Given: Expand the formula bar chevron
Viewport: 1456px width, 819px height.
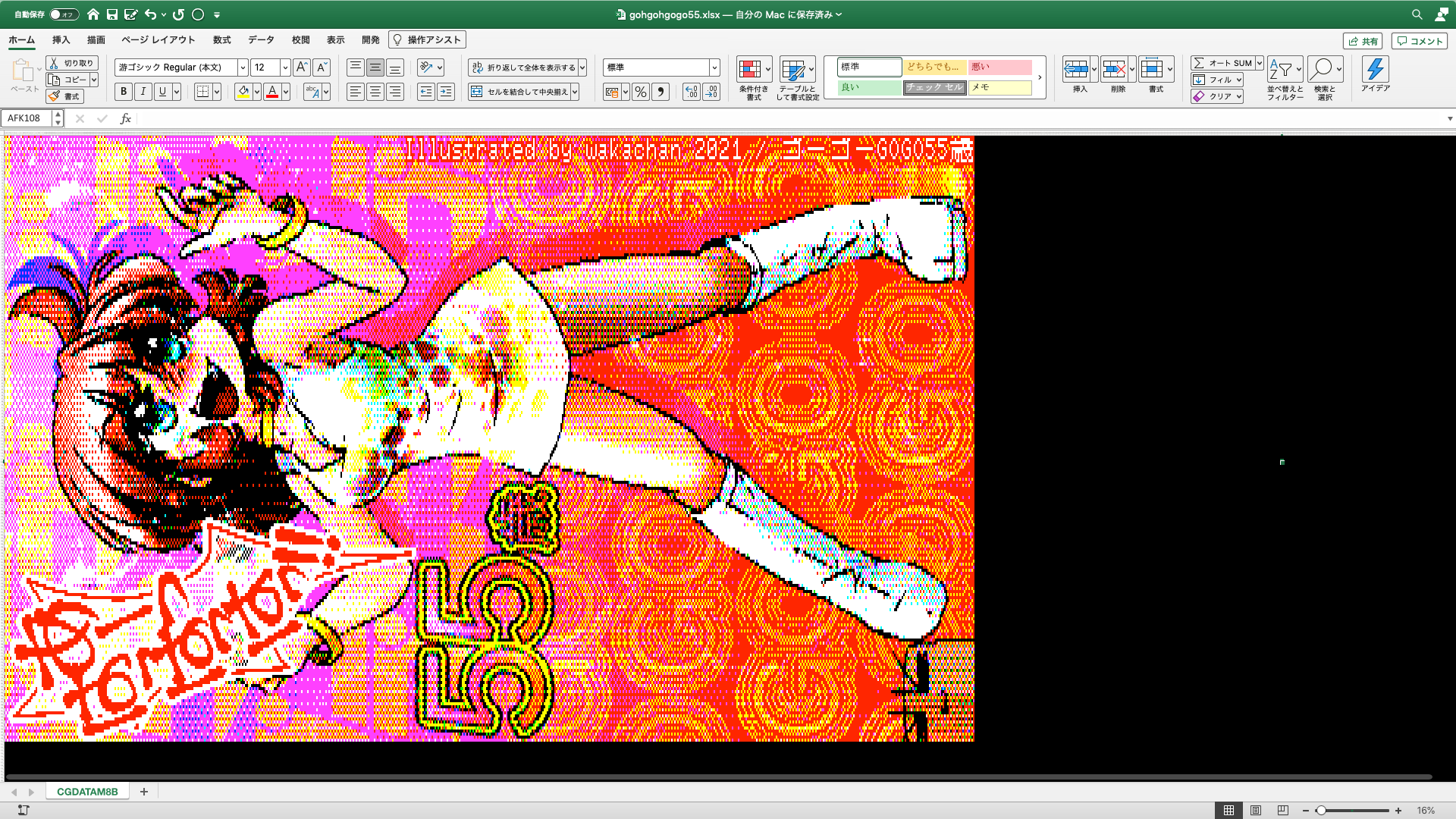Looking at the screenshot, I should tap(1450, 118).
